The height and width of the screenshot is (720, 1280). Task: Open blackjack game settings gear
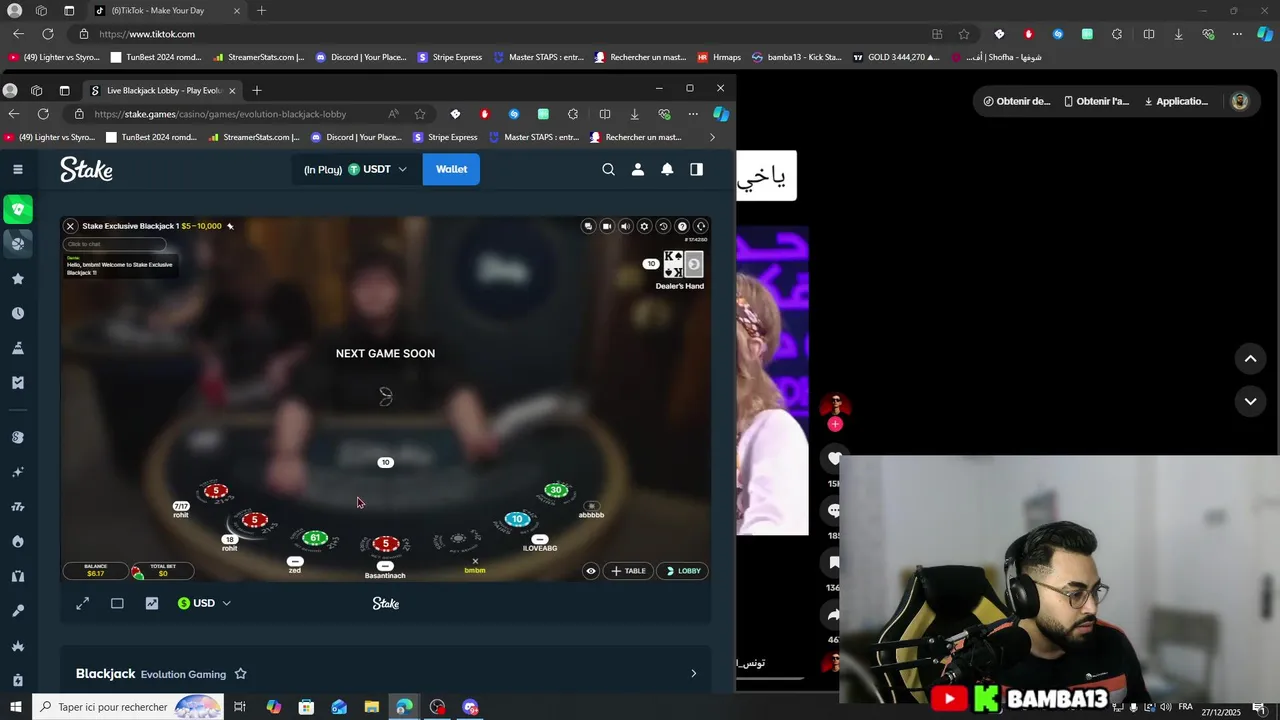click(x=644, y=226)
